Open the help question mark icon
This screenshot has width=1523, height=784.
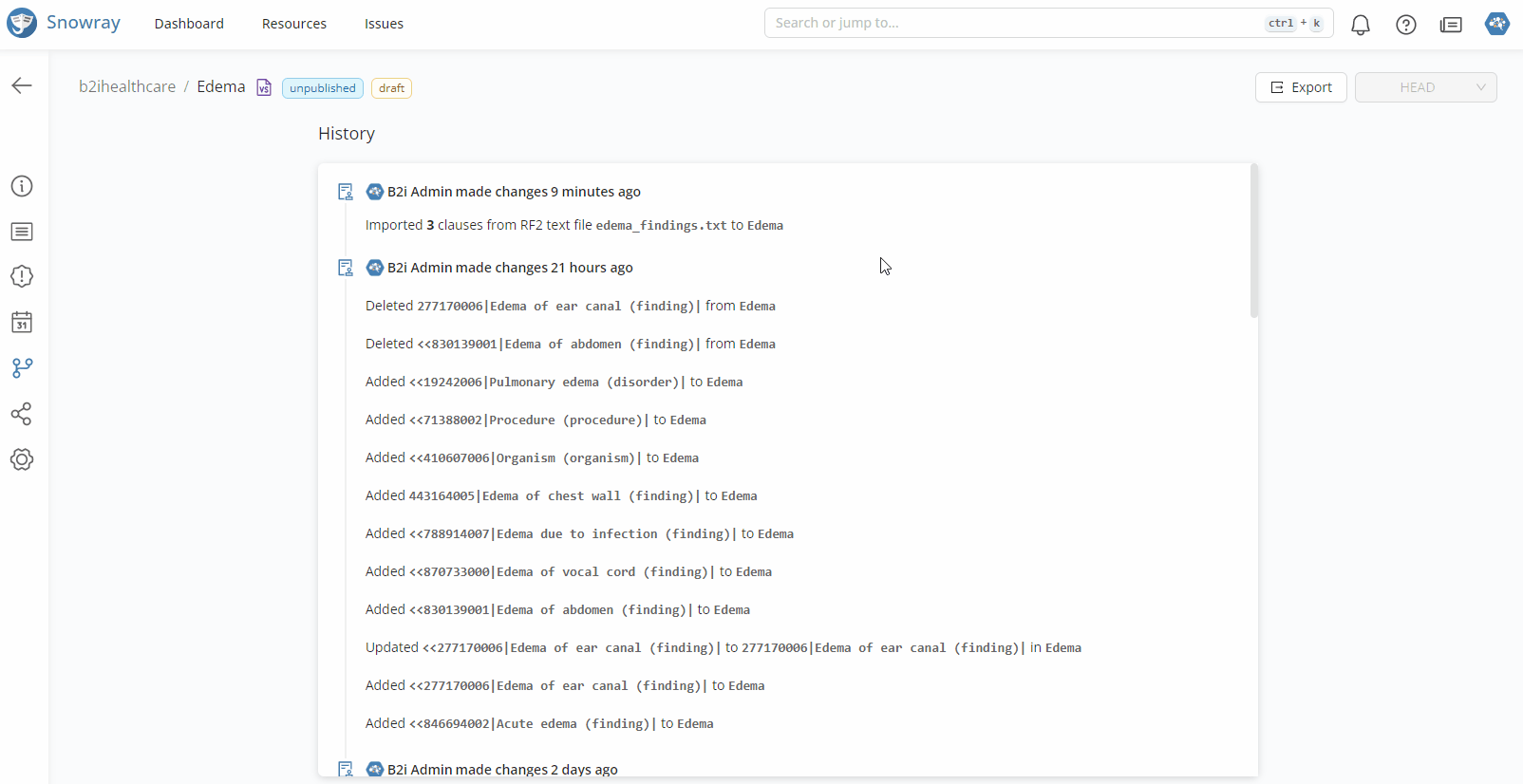[x=1405, y=25]
